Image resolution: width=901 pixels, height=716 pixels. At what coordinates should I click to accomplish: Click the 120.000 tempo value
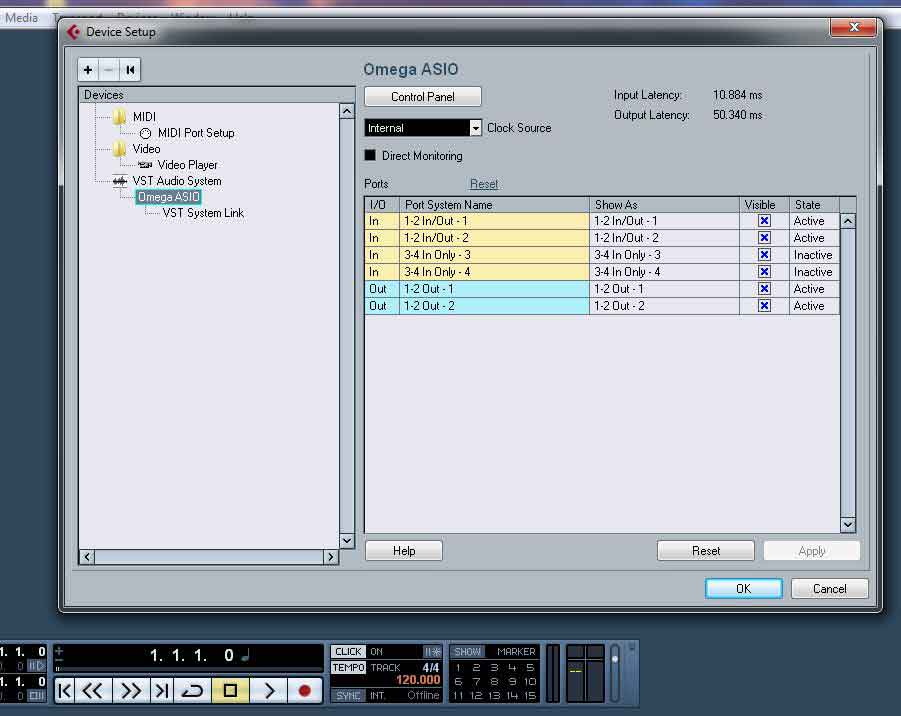pyautogui.click(x=418, y=680)
